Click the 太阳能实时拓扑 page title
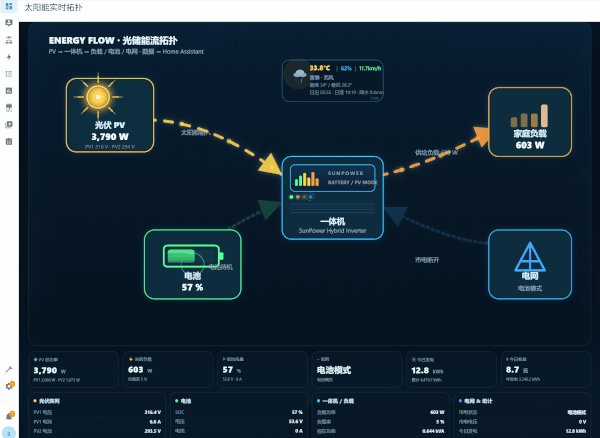The width and height of the screenshot is (600, 438). point(53,8)
